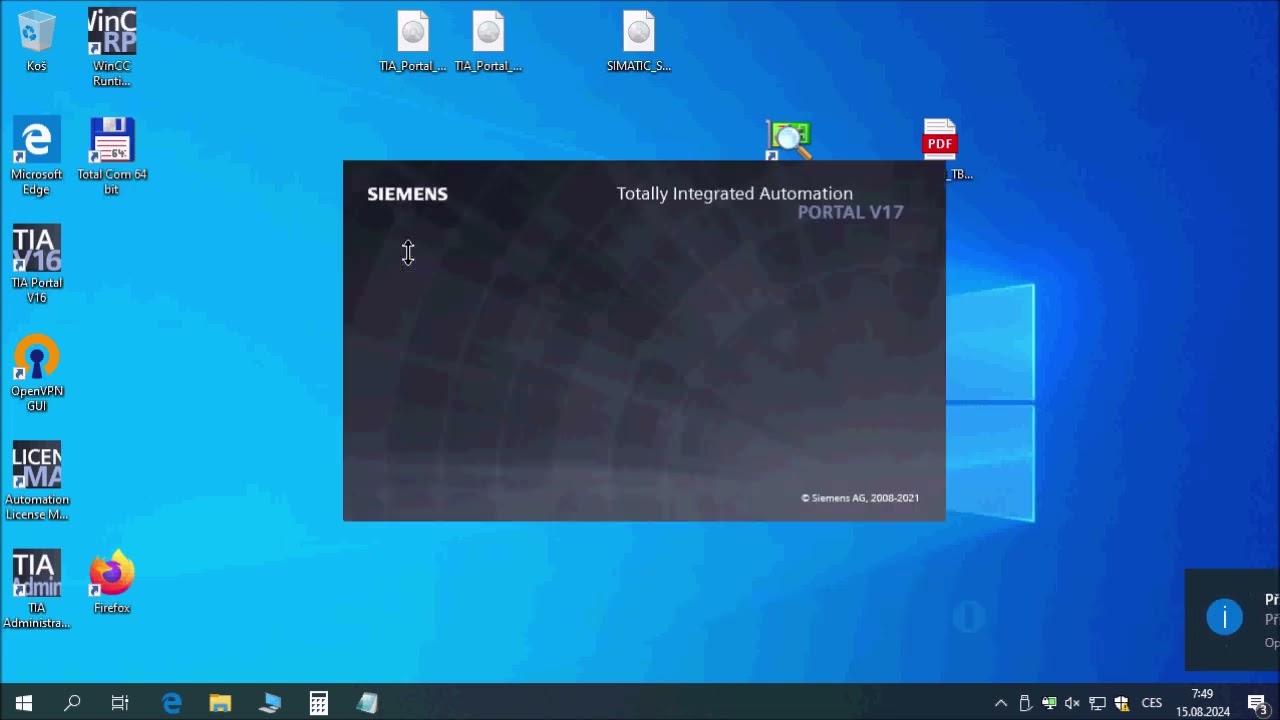Select the SIMATIC_S file on desktop
The image size is (1280, 720).
tap(639, 41)
